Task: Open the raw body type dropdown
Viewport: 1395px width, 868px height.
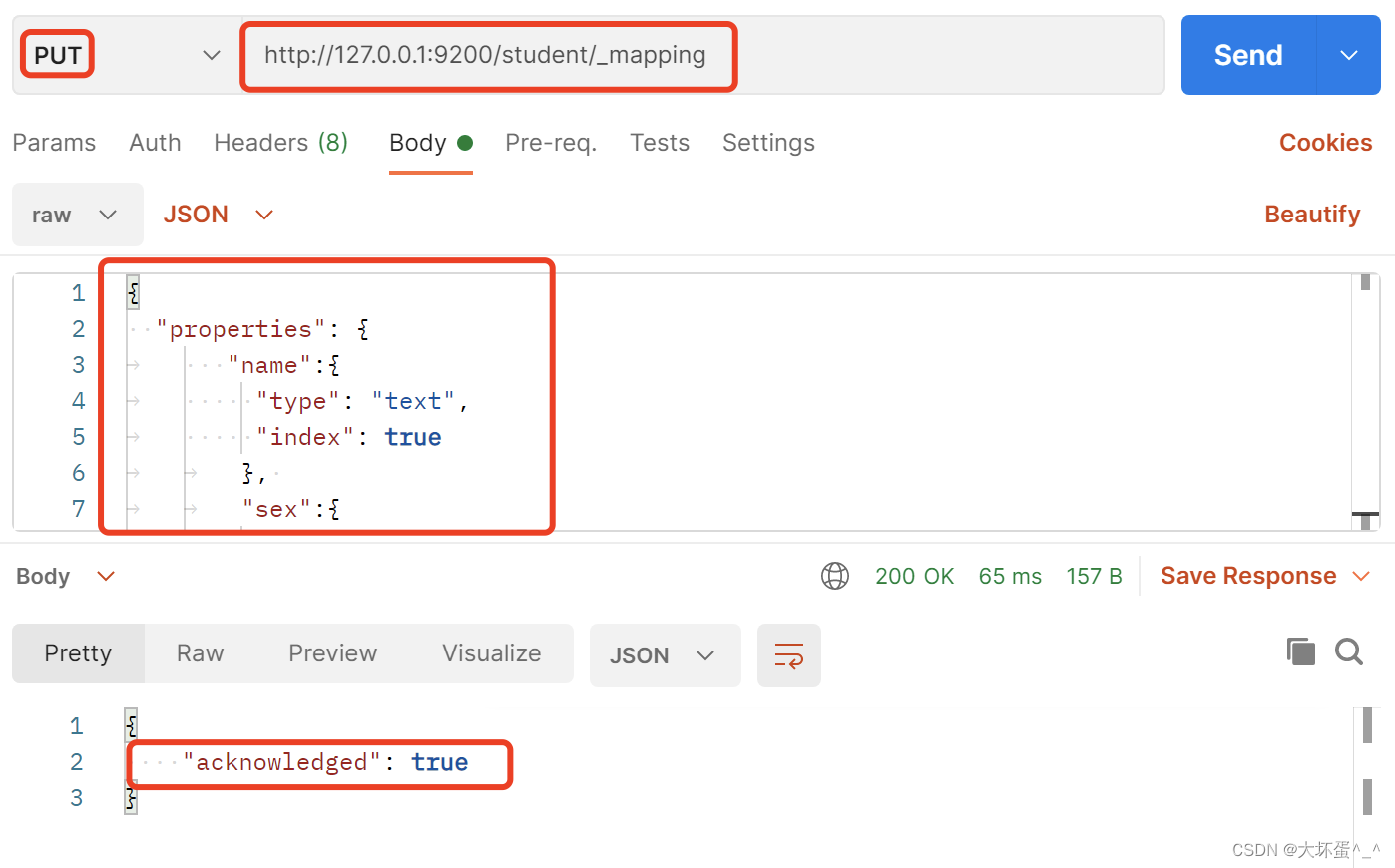Action: [78, 215]
